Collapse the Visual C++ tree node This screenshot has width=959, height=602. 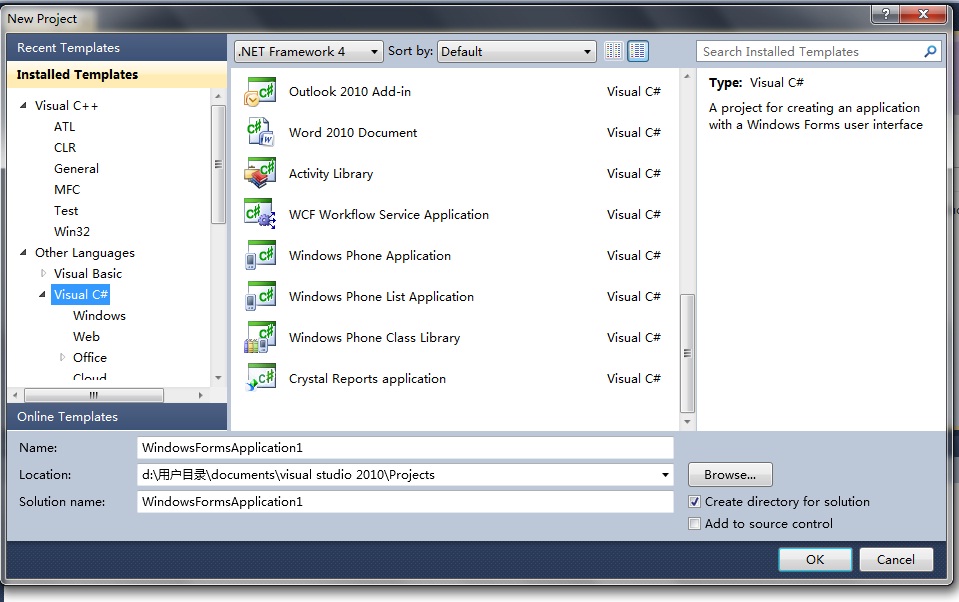23,106
